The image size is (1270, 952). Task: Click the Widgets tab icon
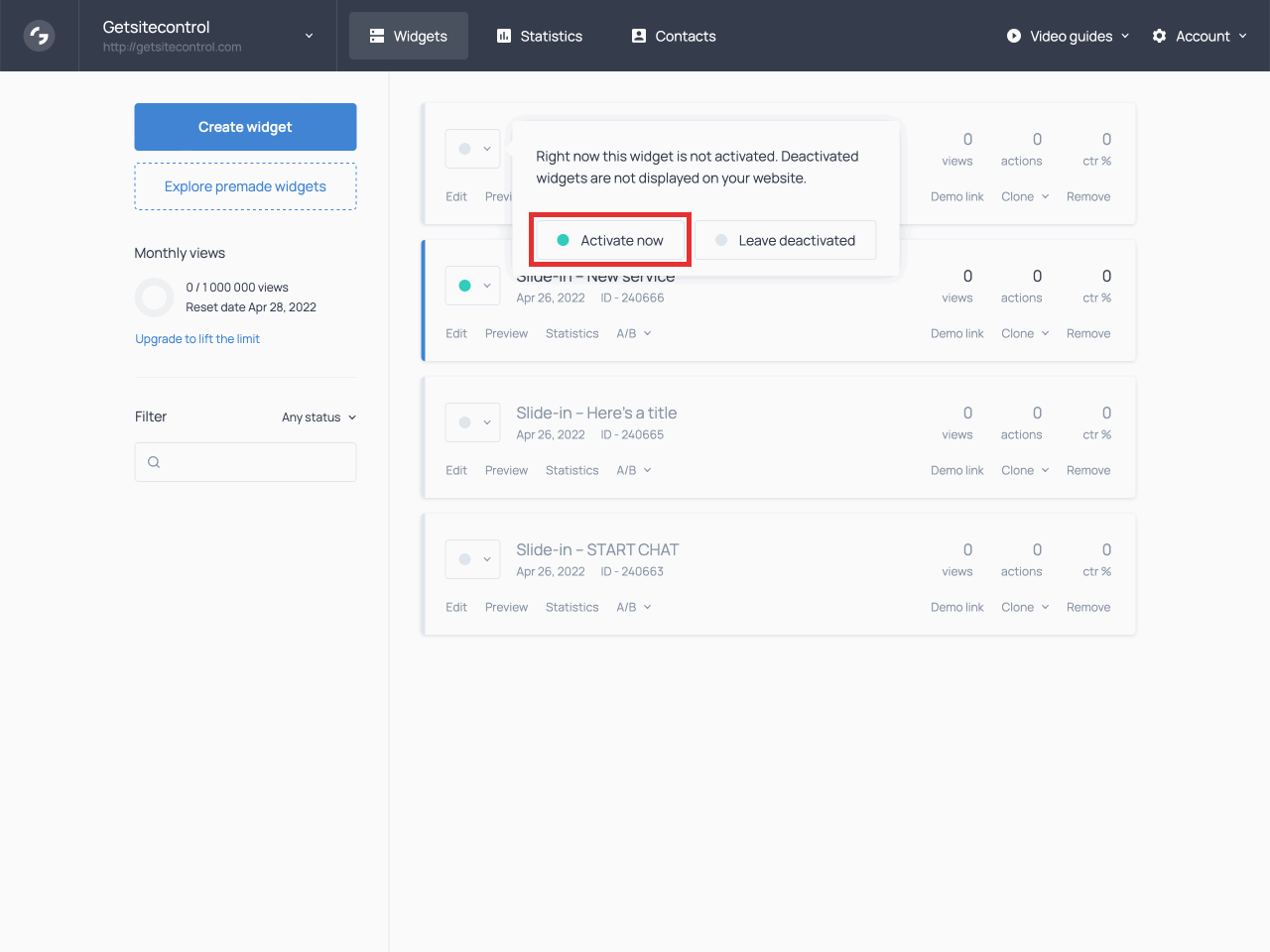click(377, 36)
